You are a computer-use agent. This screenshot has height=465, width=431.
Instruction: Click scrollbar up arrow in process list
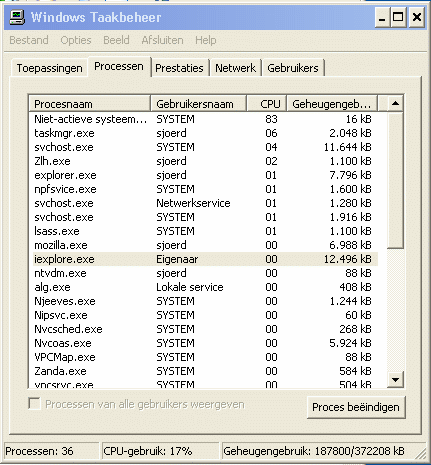(395, 103)
